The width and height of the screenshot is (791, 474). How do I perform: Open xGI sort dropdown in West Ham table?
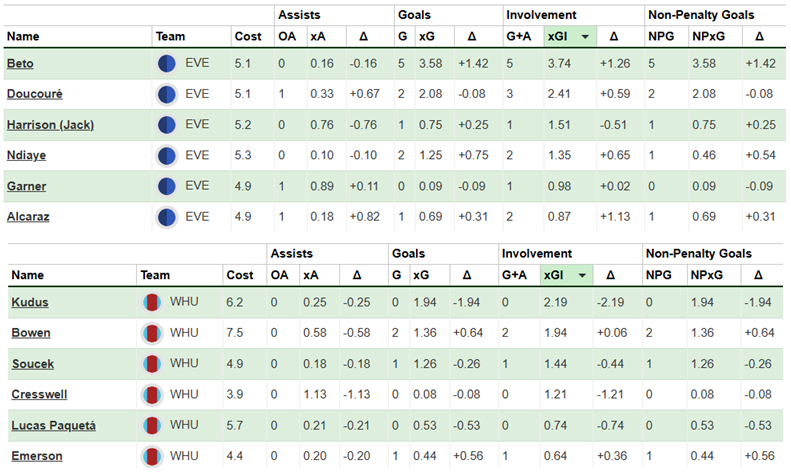coord(581,275)
